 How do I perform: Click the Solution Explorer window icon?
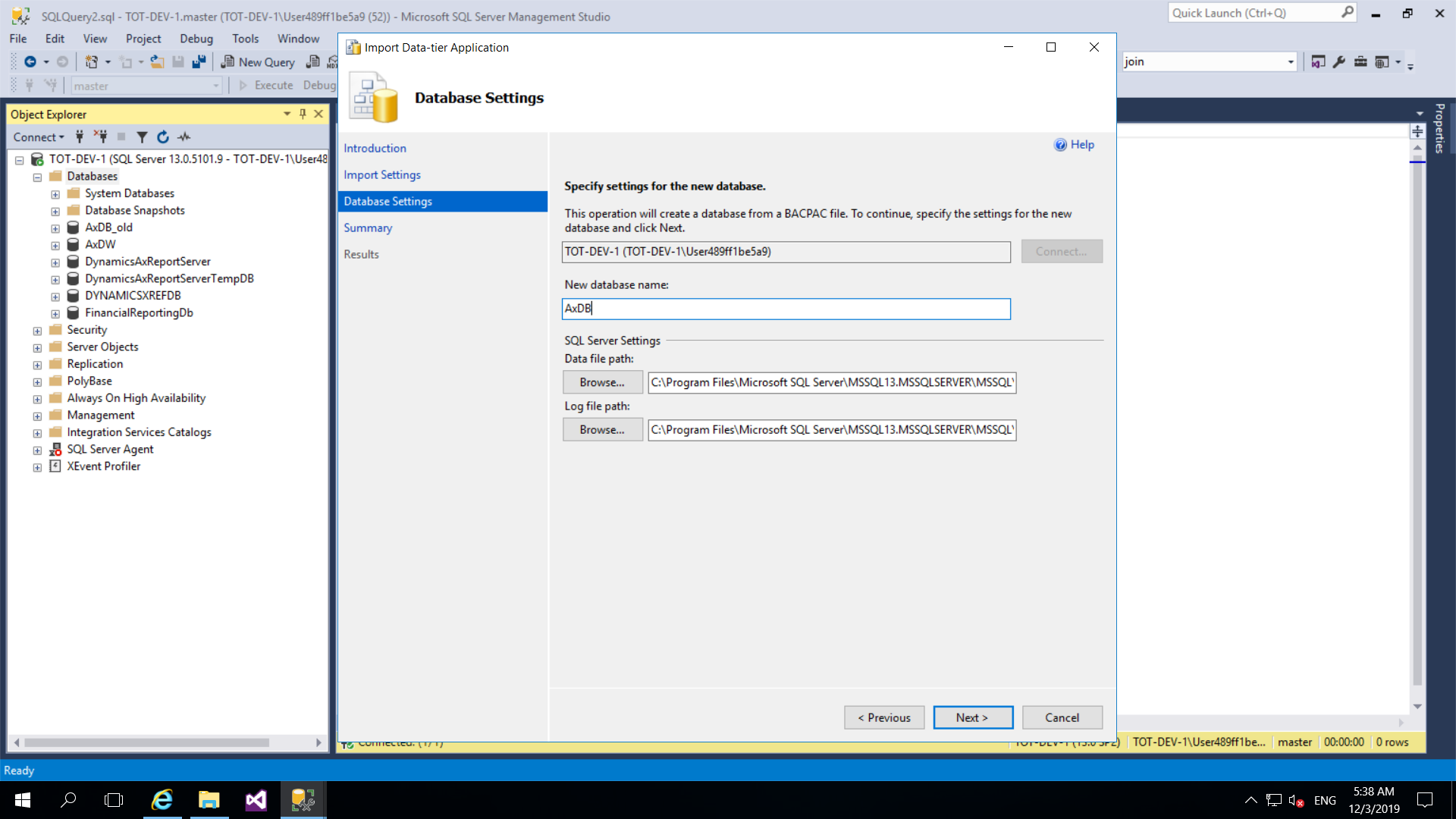click(1319, 62)
